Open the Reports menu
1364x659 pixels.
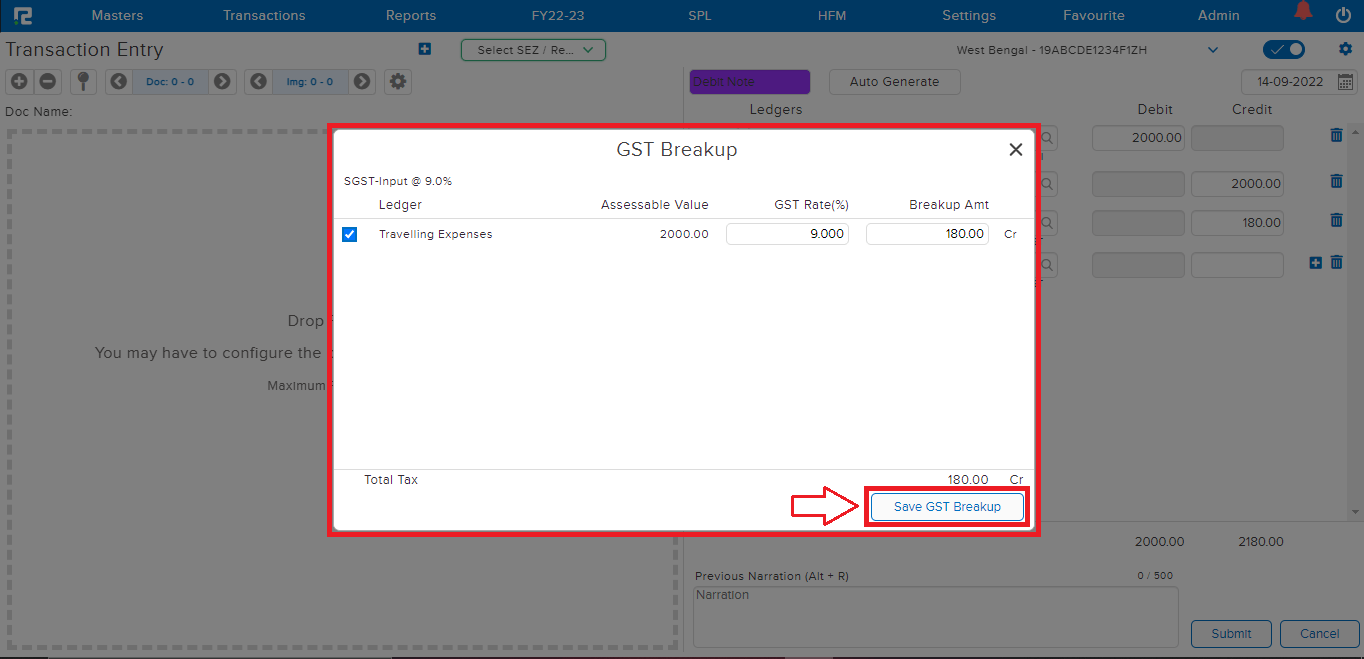(x=410, y=15)
